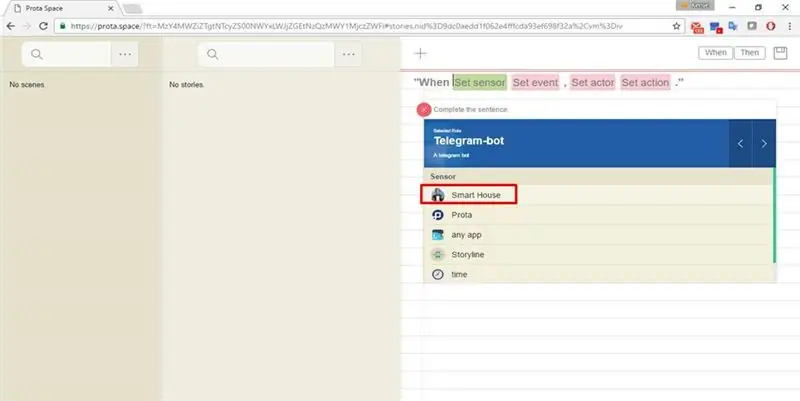This screenshot has width=800, height=401.
Task: Click the sensor list green scrollbar
Action: tap(774, 215)
